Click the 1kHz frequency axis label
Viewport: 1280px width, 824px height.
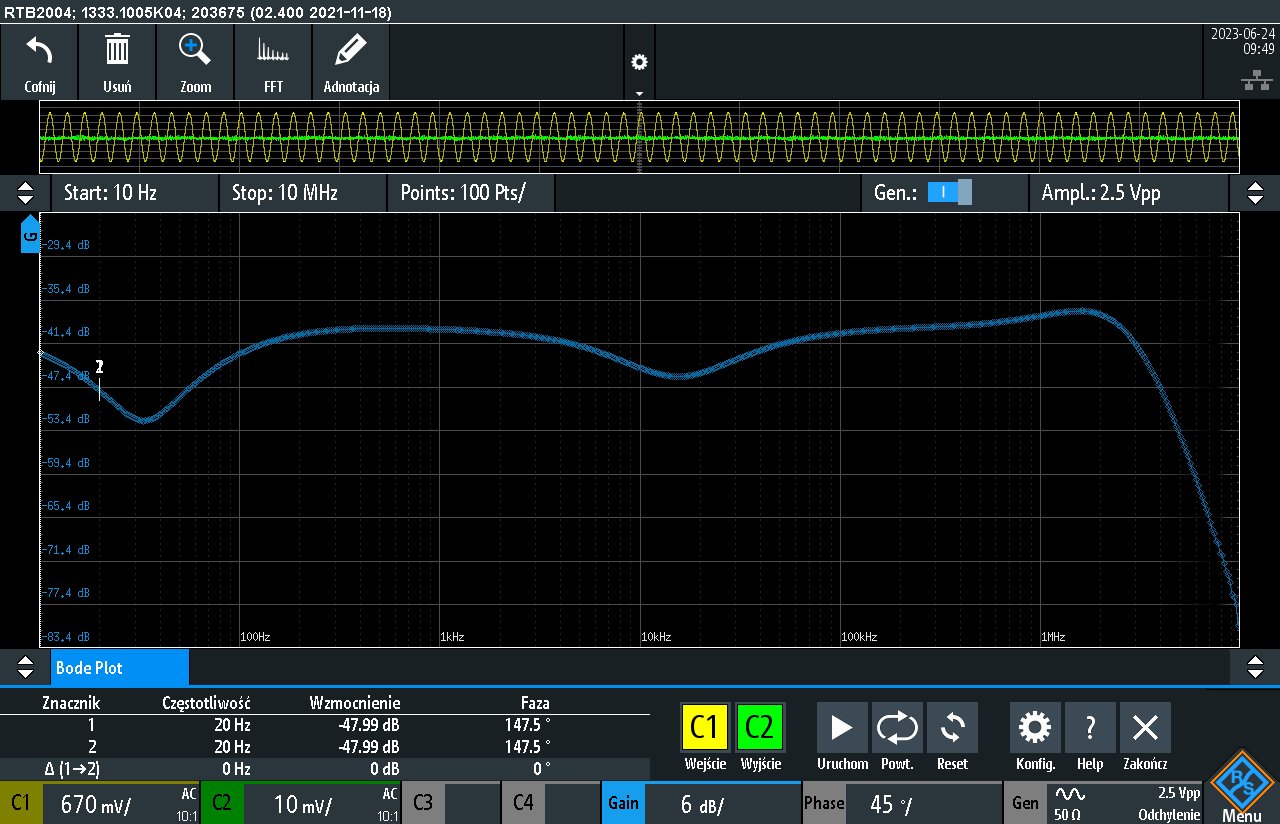(x=454, y=637)
